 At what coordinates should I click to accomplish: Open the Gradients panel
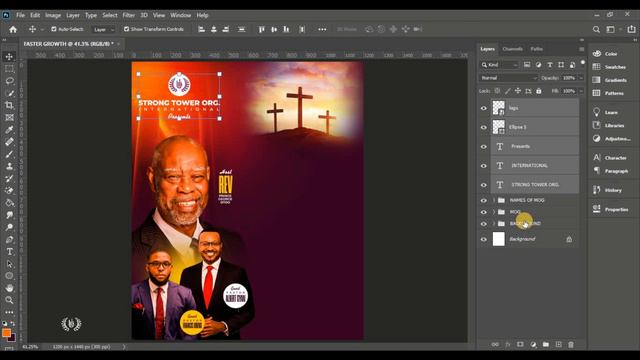[610, 80]
